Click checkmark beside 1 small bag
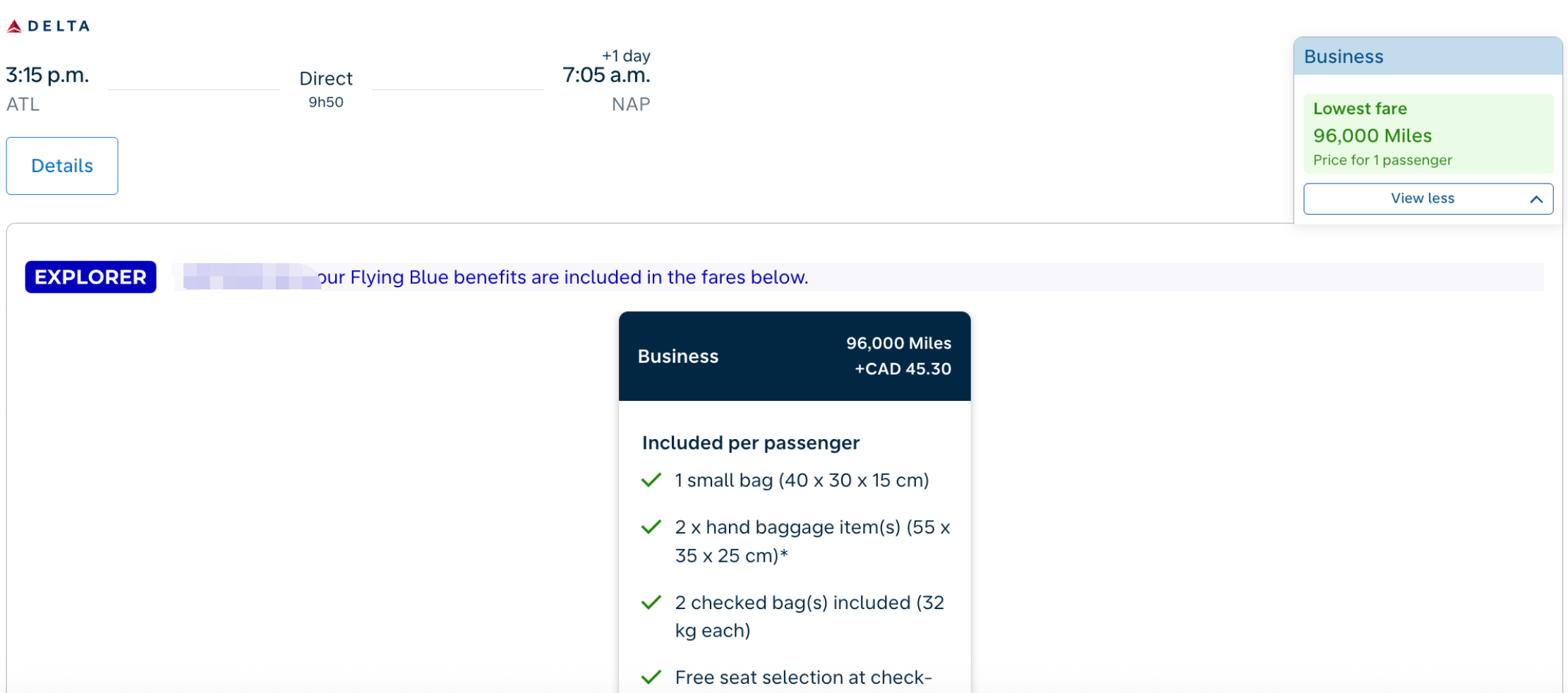This screenshot has height=693, width=1568. coord(651,481)
